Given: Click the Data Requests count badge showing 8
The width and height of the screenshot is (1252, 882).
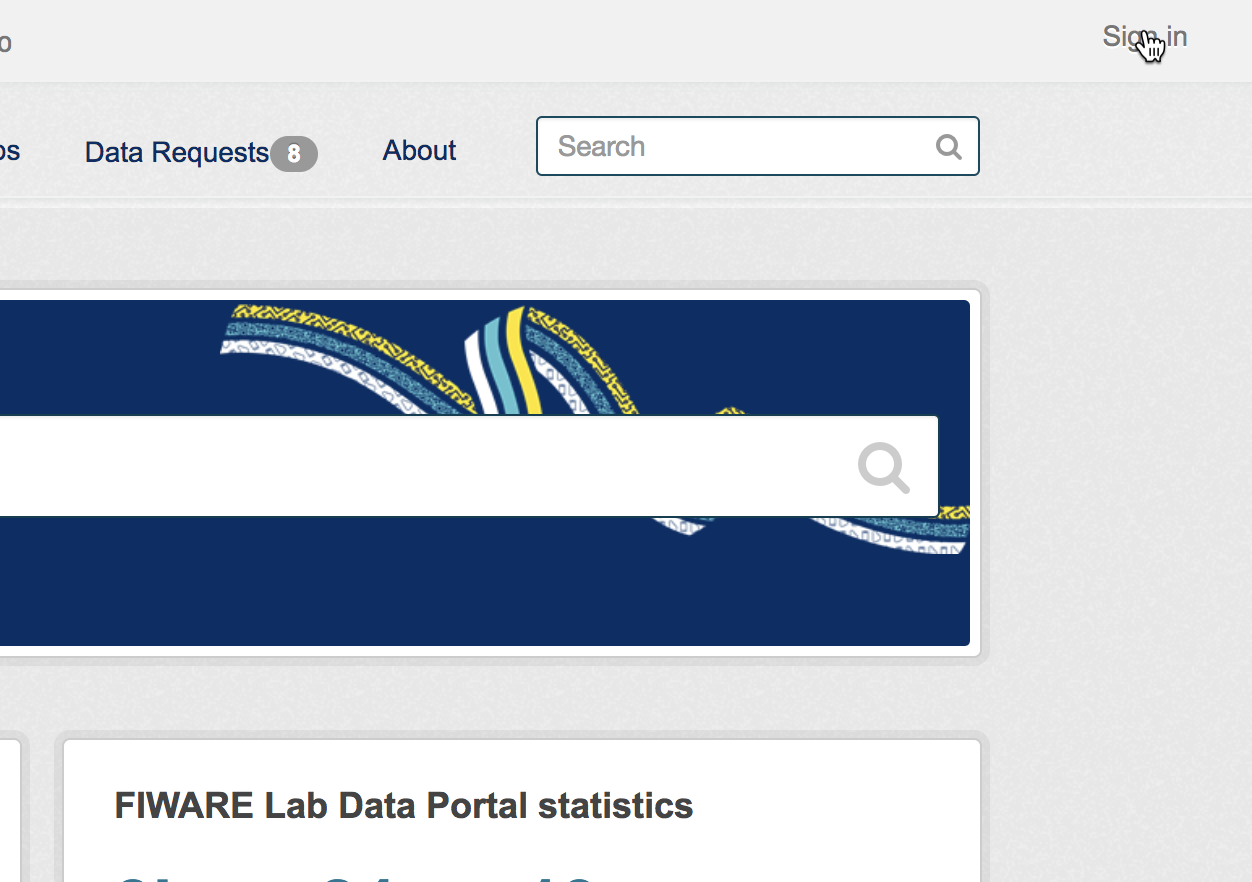Looking at the screenshot, I should [x=294, y=154].
